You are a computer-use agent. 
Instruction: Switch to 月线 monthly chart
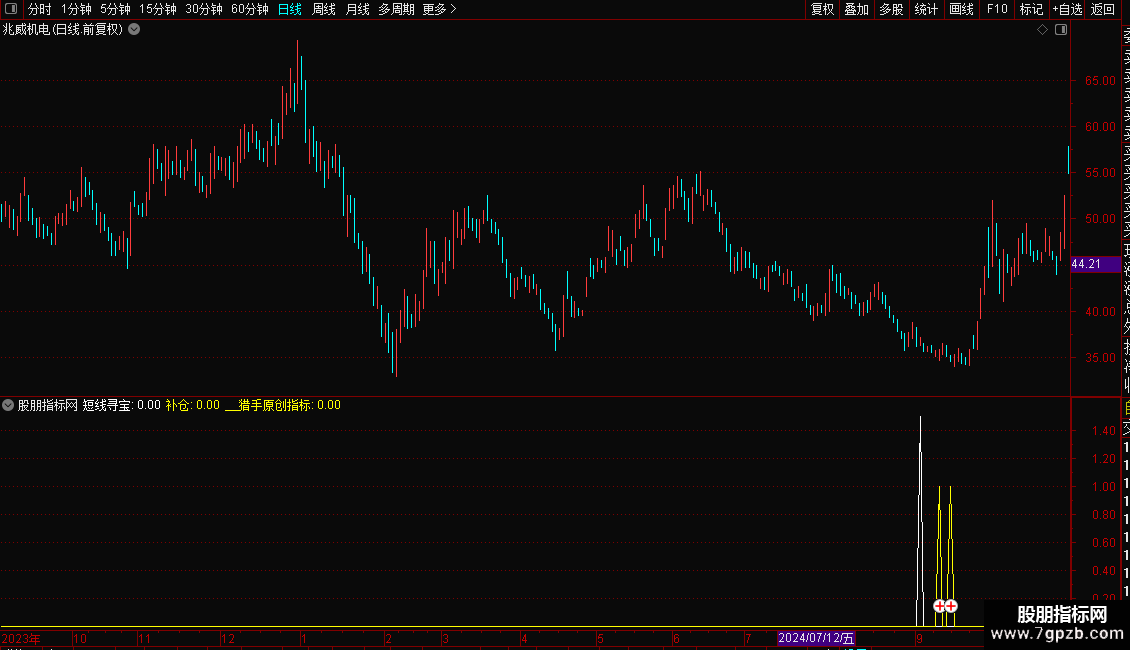357,9
